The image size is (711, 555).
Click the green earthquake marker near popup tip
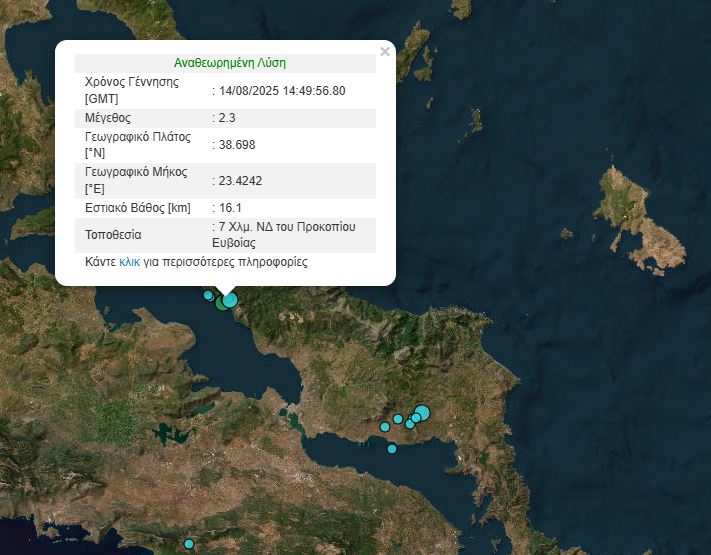tap(222, 303)
